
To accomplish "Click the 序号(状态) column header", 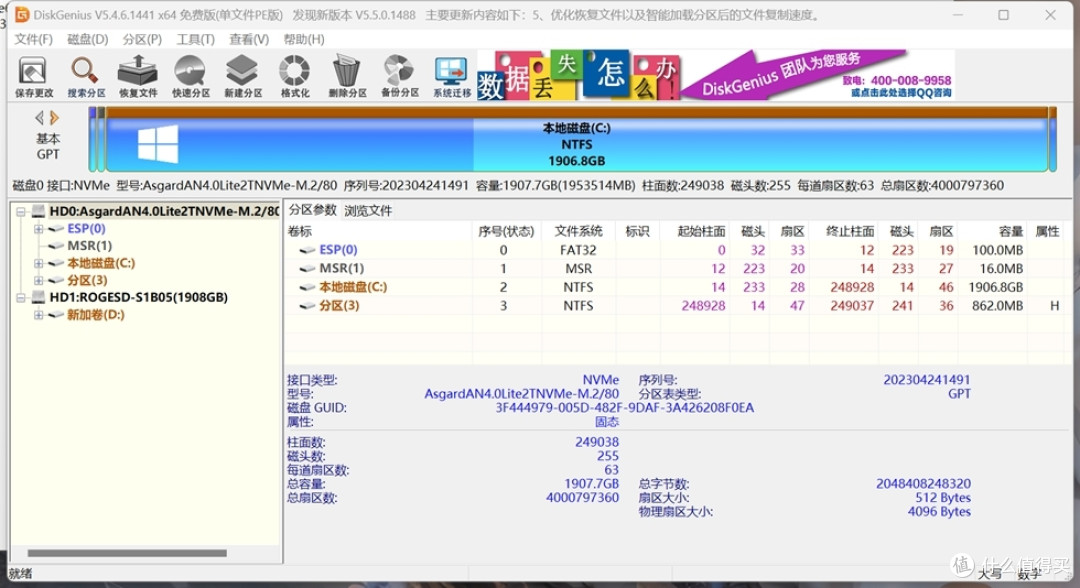I will 506,231.
